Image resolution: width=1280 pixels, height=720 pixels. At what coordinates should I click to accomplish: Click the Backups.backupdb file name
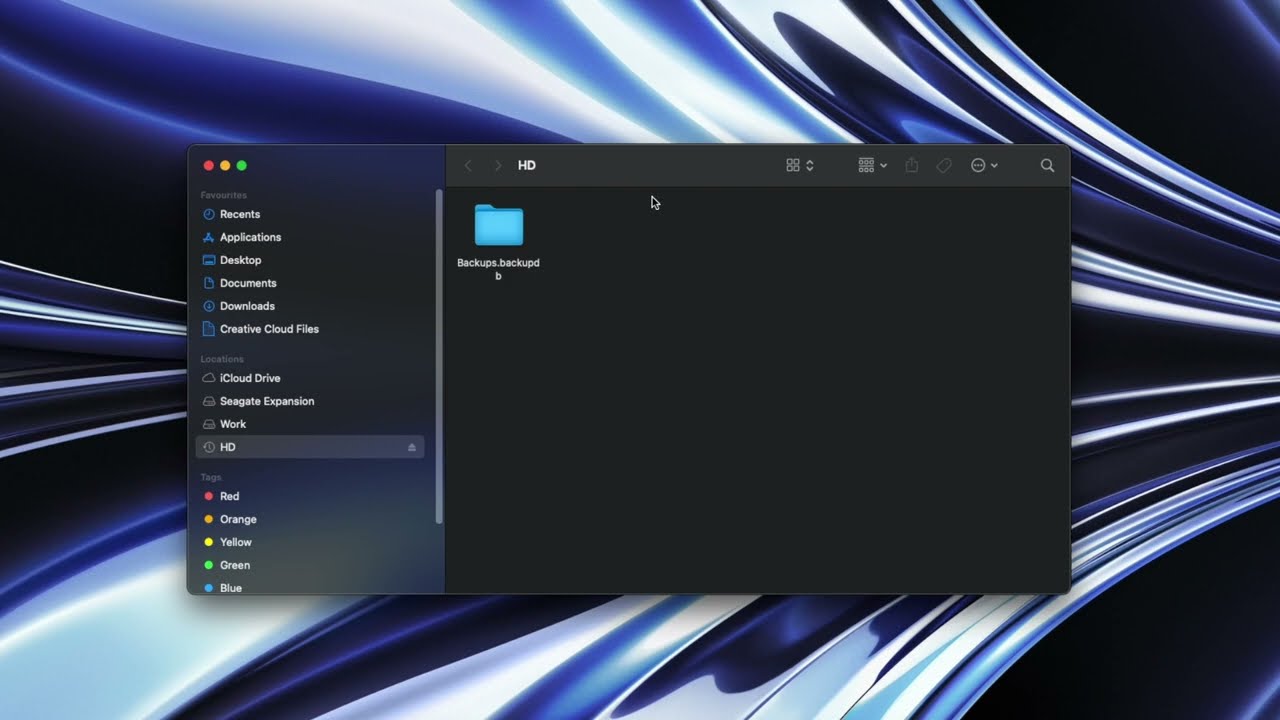(498, 269)
